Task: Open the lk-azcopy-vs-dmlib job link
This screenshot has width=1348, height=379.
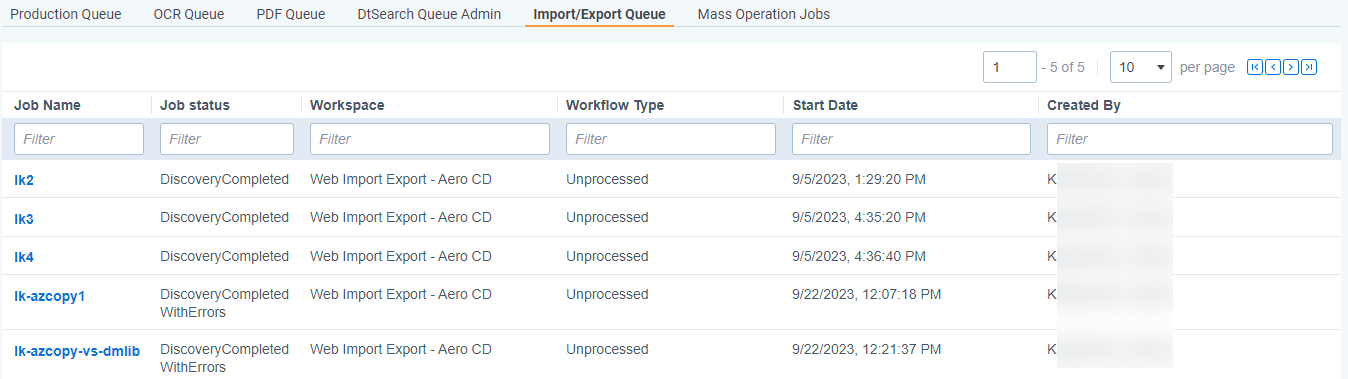Action: 77,351
